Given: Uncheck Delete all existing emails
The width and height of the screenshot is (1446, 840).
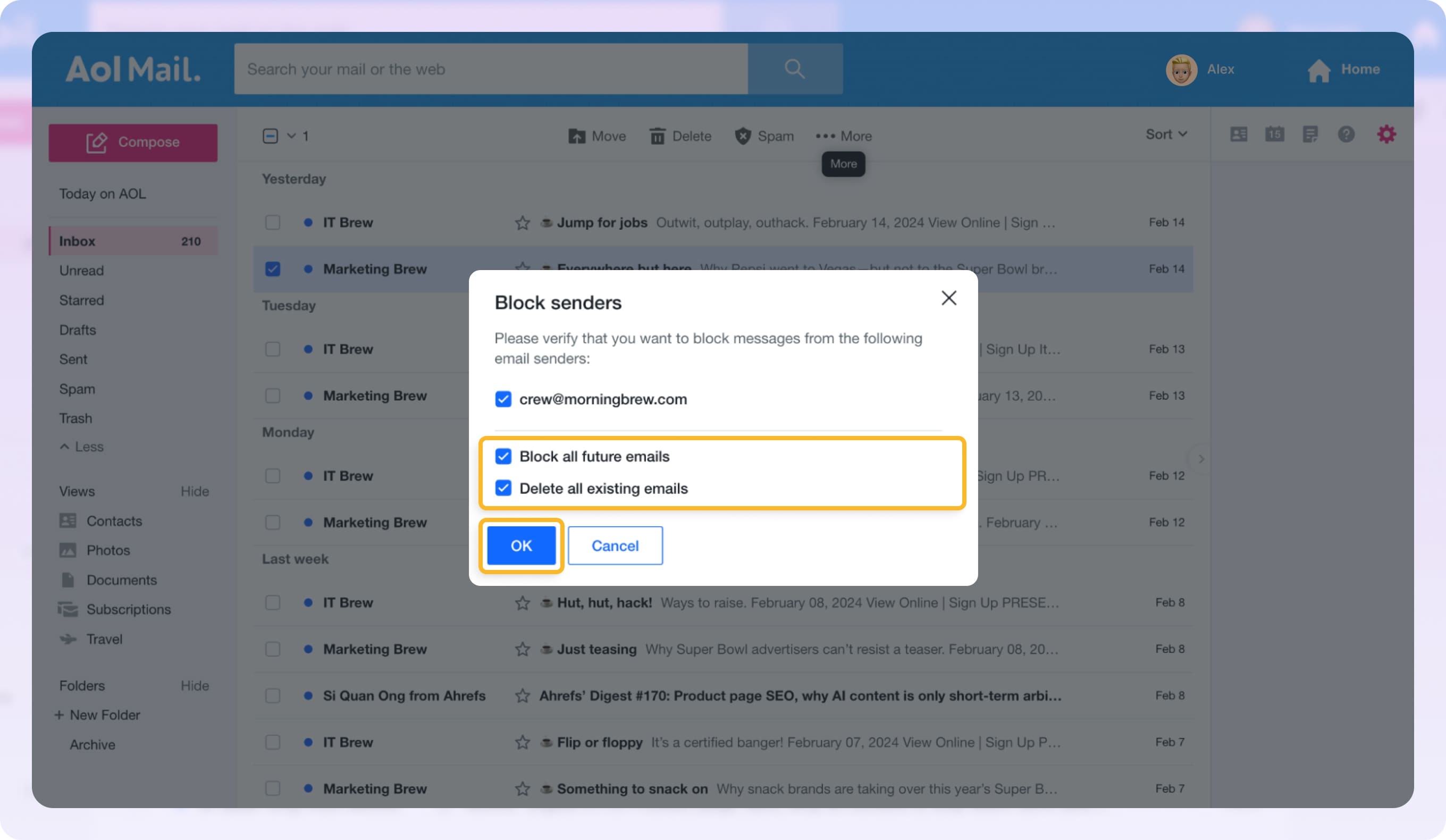Looking at the screenshot, I should click(503, 488).
